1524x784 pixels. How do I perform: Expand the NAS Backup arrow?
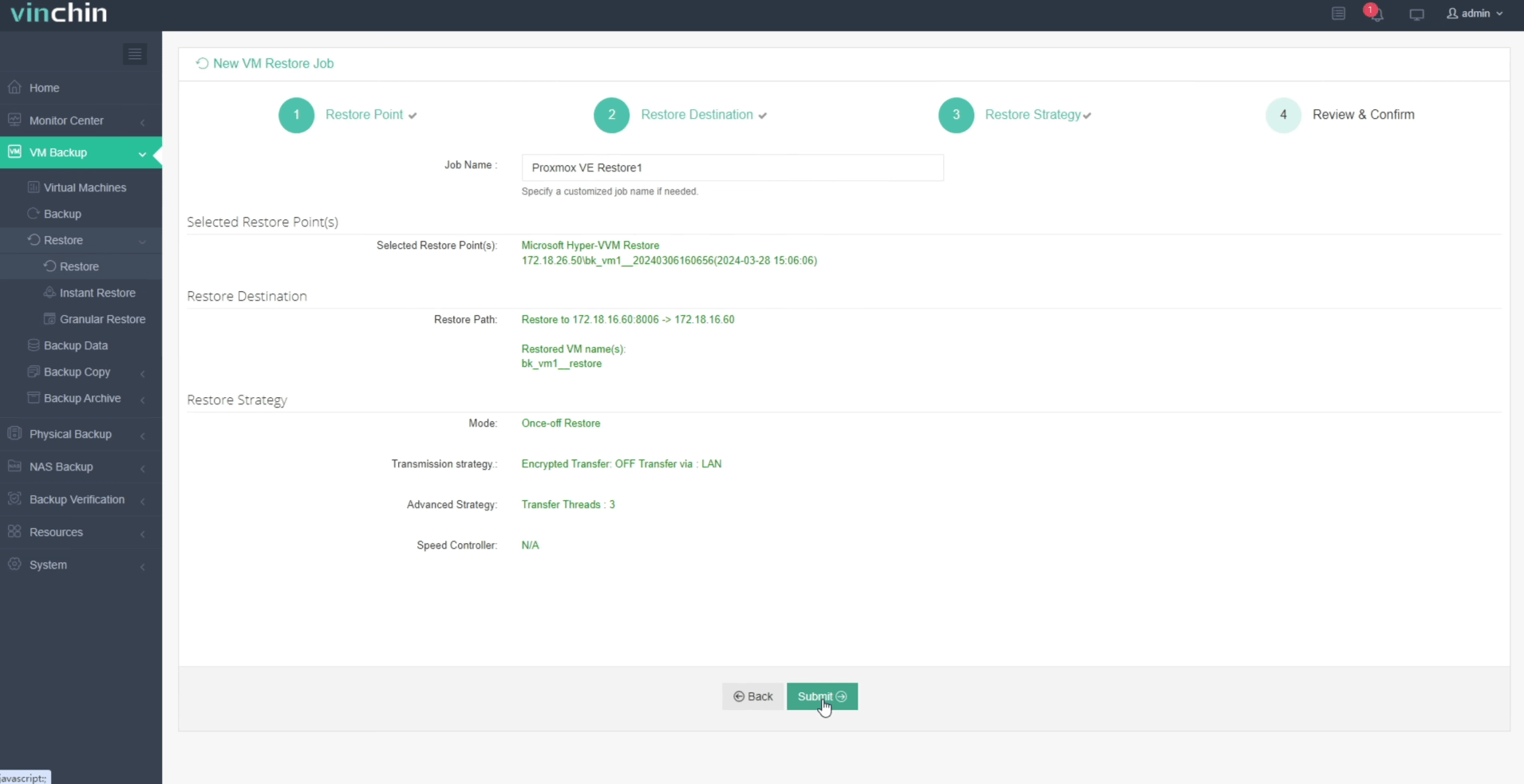click(143, 468)
